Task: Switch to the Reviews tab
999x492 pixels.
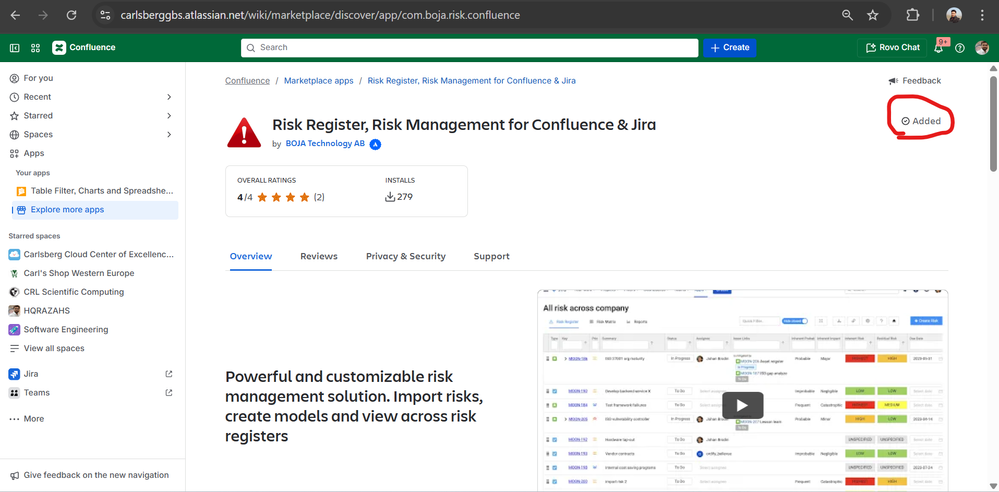Action: pyautogui.click(x=319, y=256)
